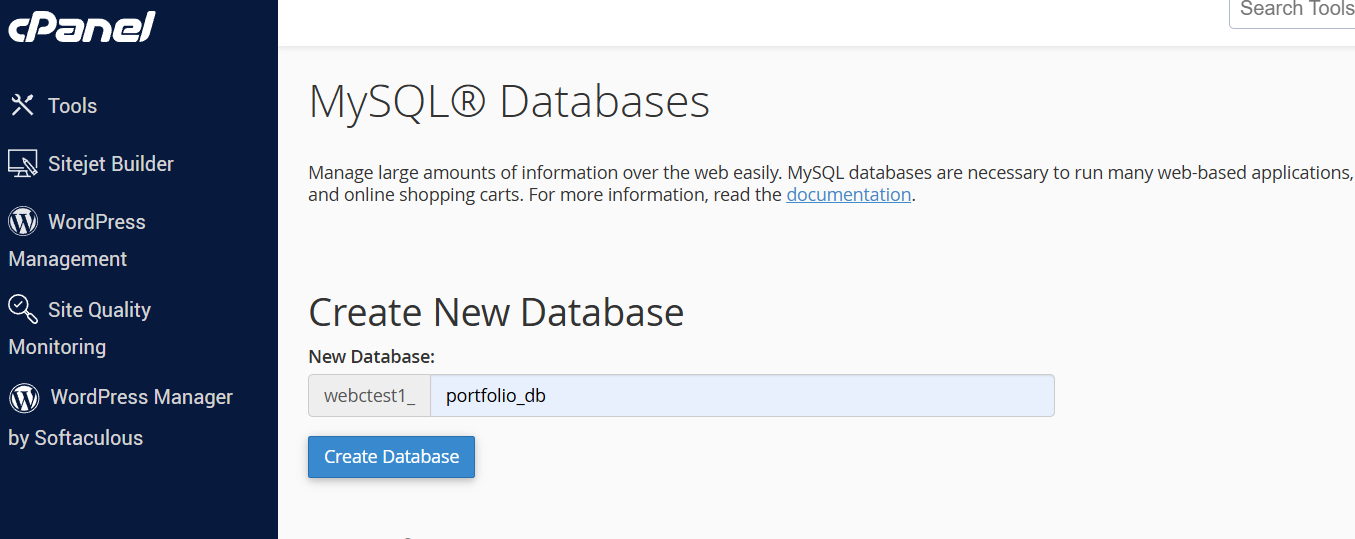Viewport: 1355px width, 539px height.
Task: Click the New Database: field label
Action: tap(371, 357)
